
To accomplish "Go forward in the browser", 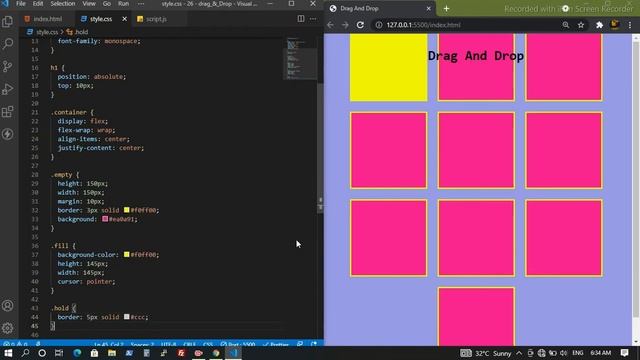I will 345,25.
